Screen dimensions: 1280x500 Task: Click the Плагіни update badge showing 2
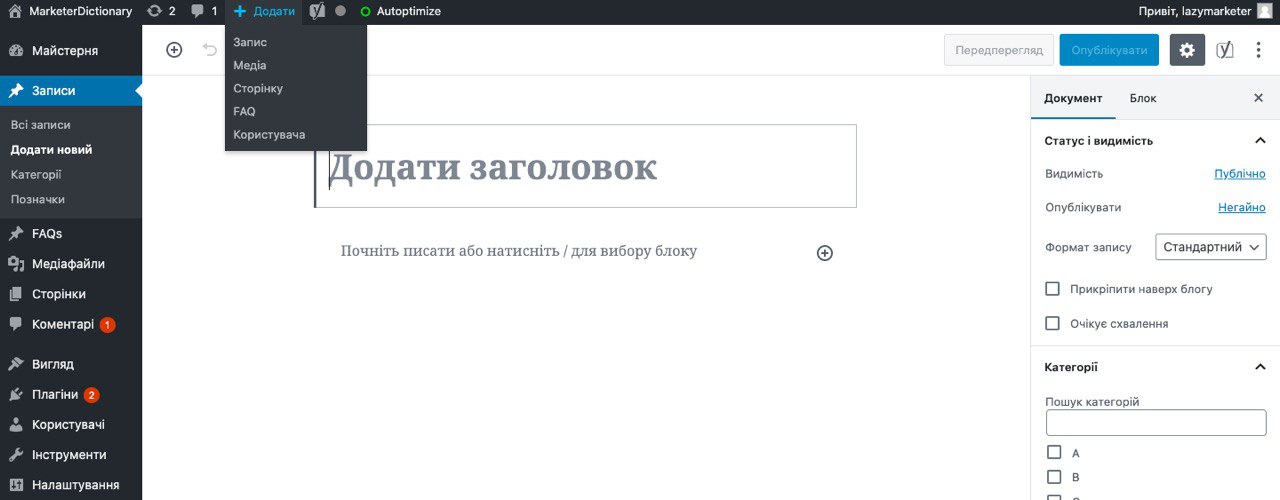tap(92, 395)
